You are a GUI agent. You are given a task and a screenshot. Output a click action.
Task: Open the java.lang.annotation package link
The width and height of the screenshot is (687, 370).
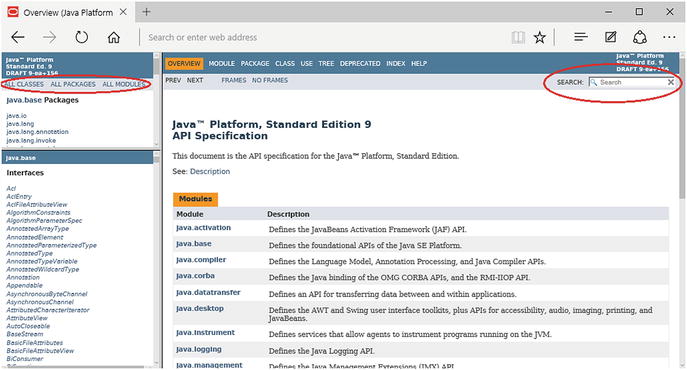point(37,132)
